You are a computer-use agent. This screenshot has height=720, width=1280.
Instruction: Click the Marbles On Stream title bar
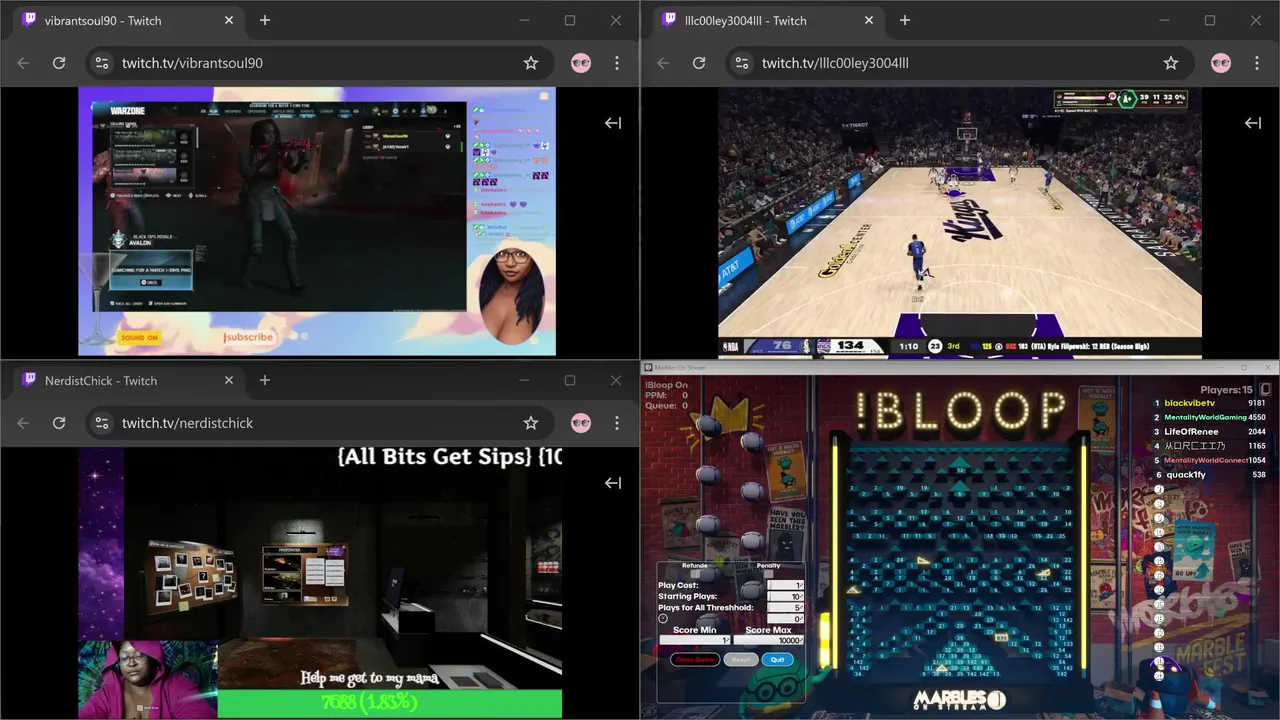tap(960, 367)
